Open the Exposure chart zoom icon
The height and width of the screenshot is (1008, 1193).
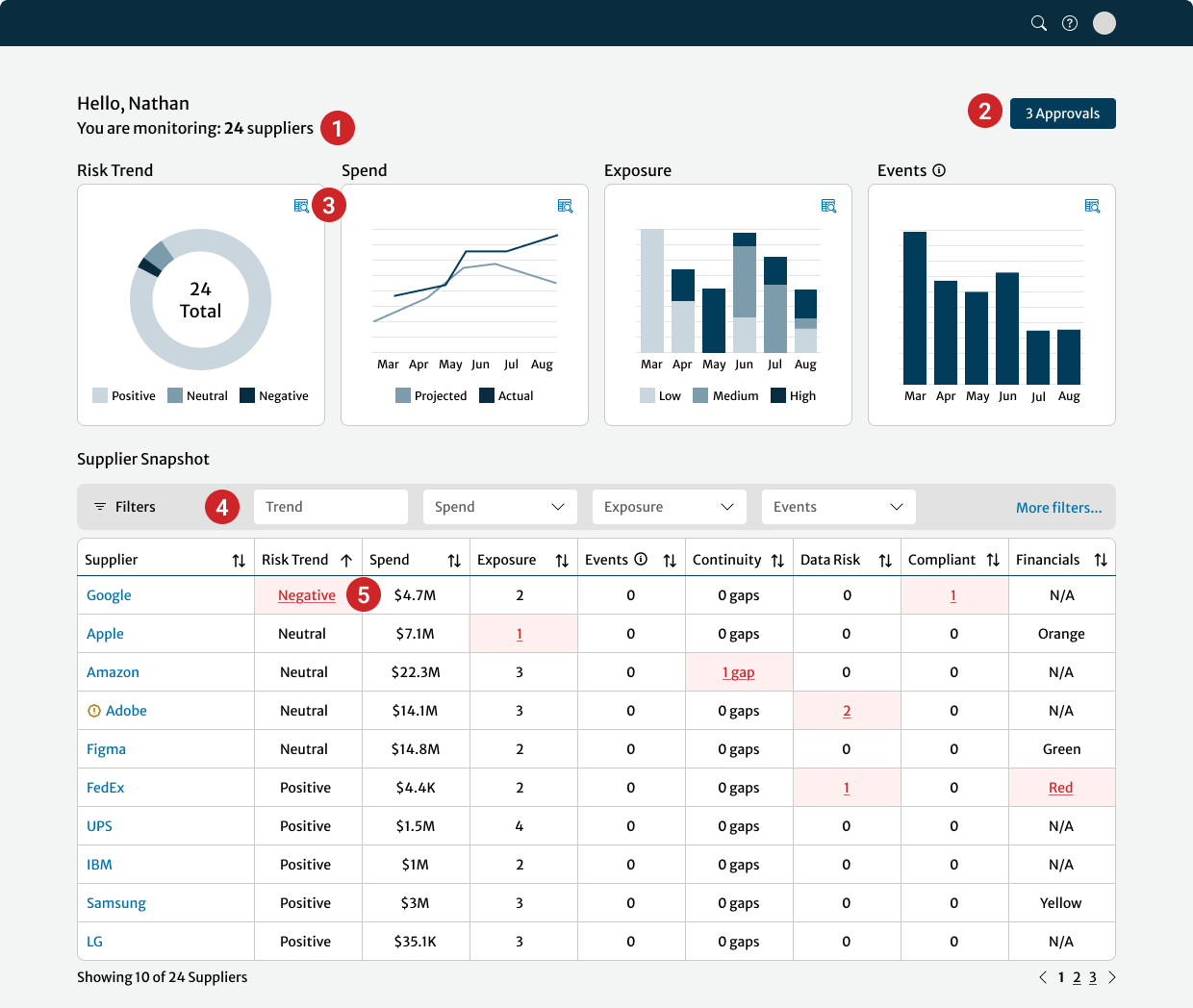click(829, 206)
